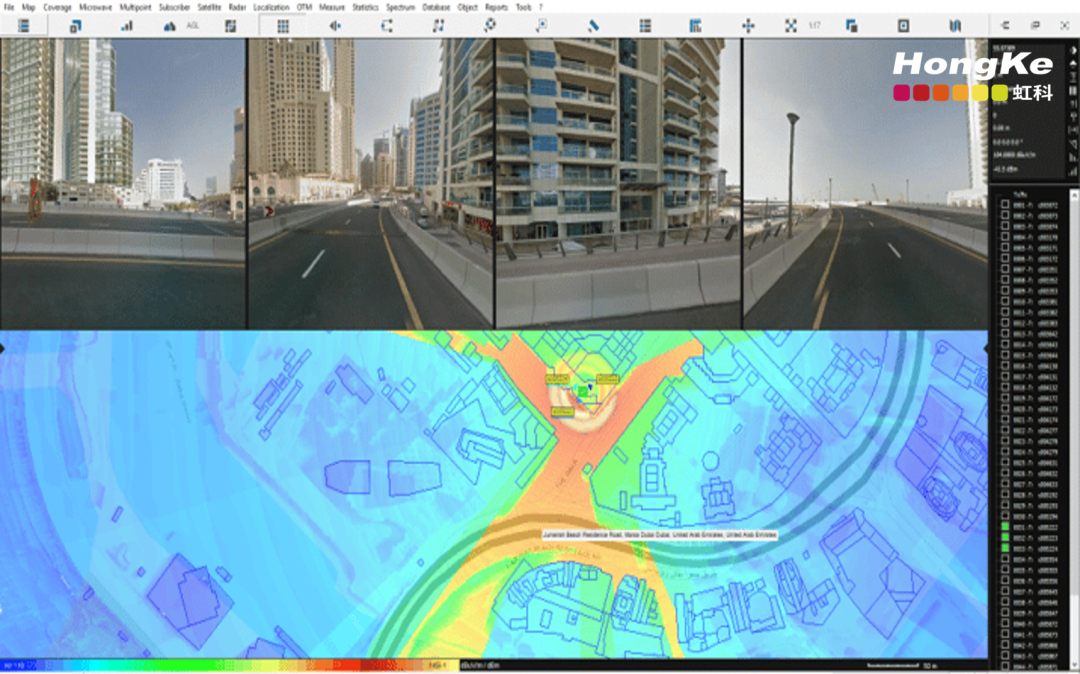Click the signal bars coverage icon
Image resolution: width=1080 pixels, height=674 pixels.
[127, 25]
